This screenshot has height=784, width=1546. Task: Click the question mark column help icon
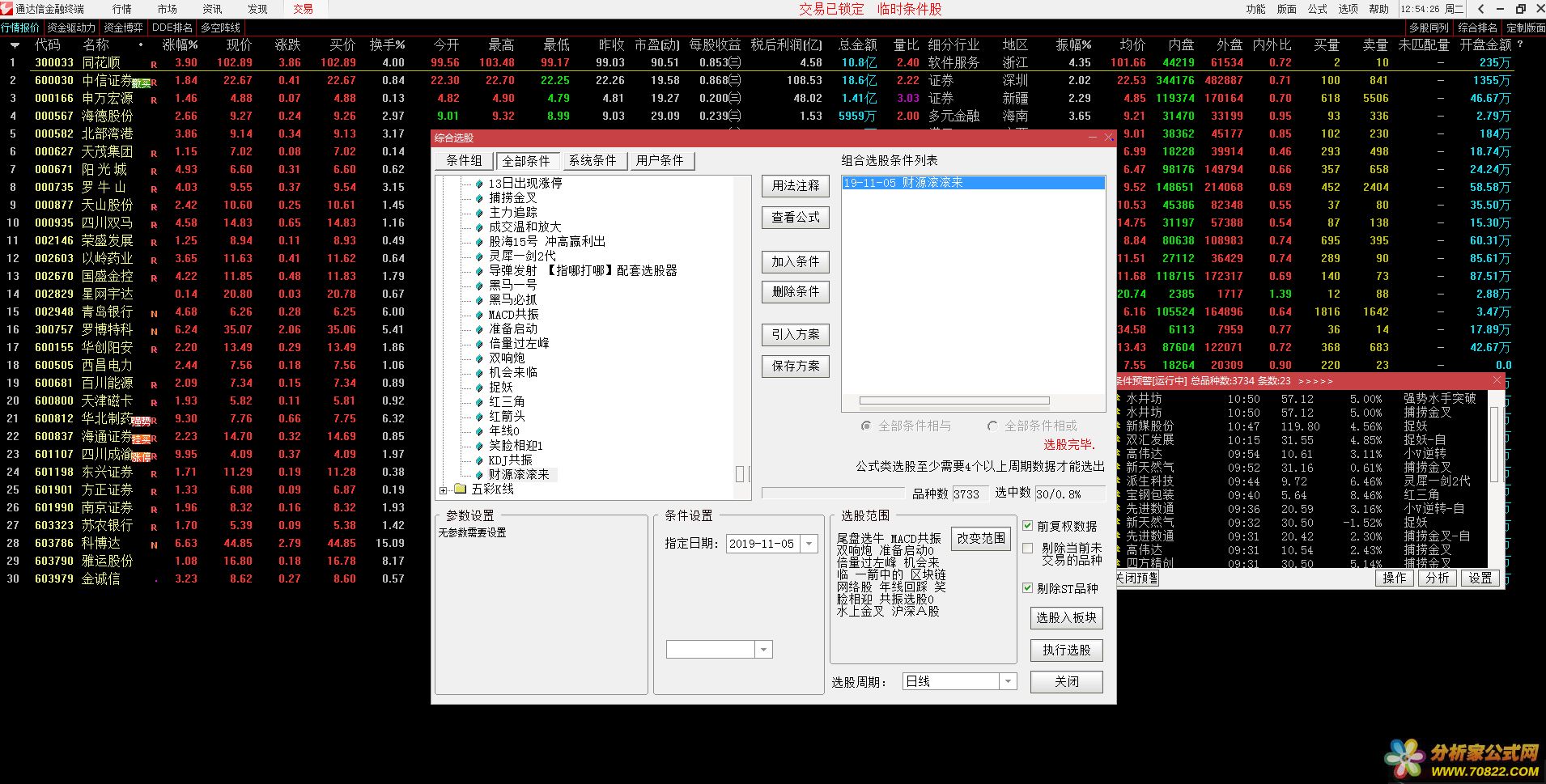[x=1519, y=44]
